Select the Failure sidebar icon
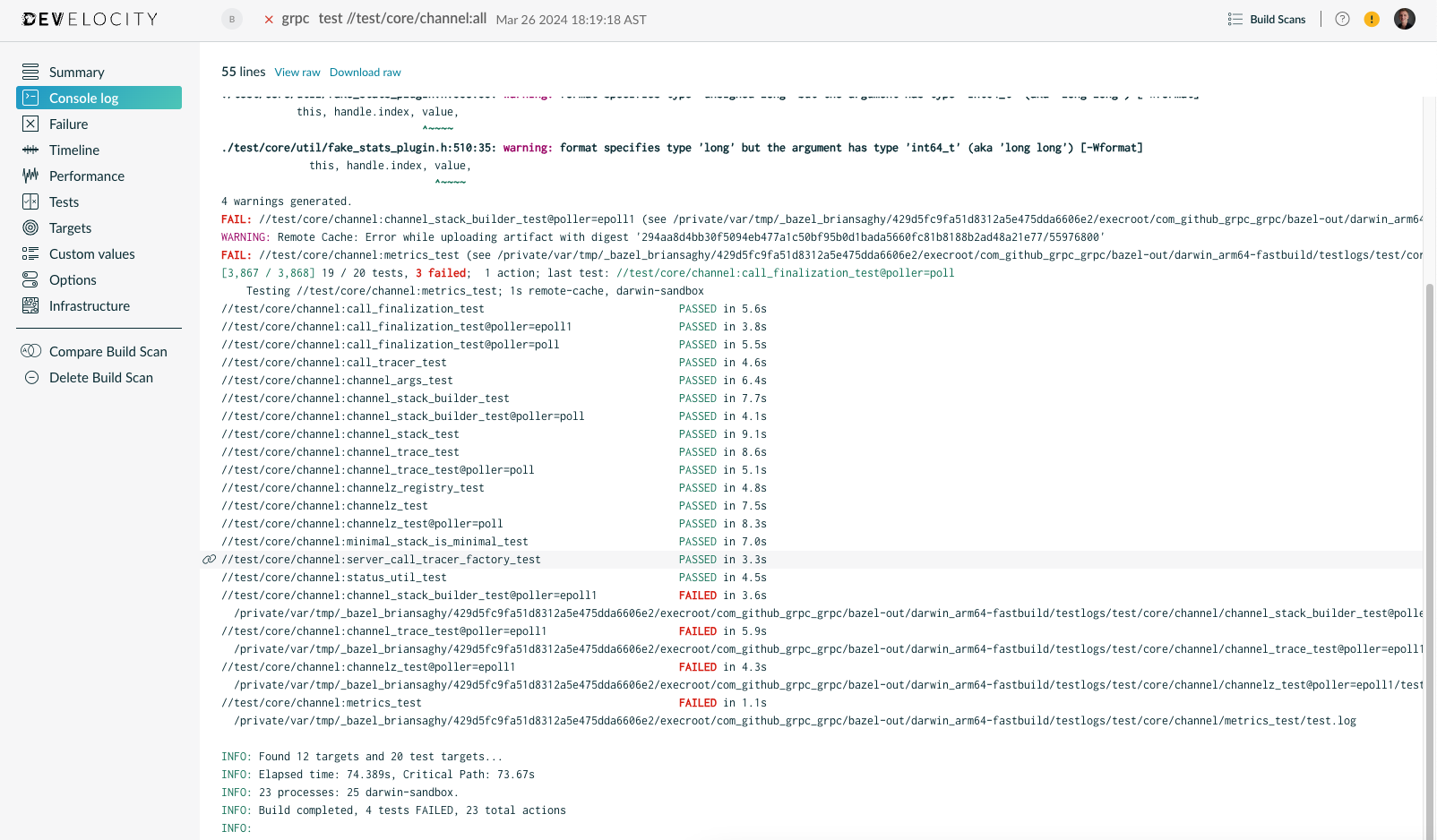This screenshot has height=840, width=1437. (x=30, y=124)
